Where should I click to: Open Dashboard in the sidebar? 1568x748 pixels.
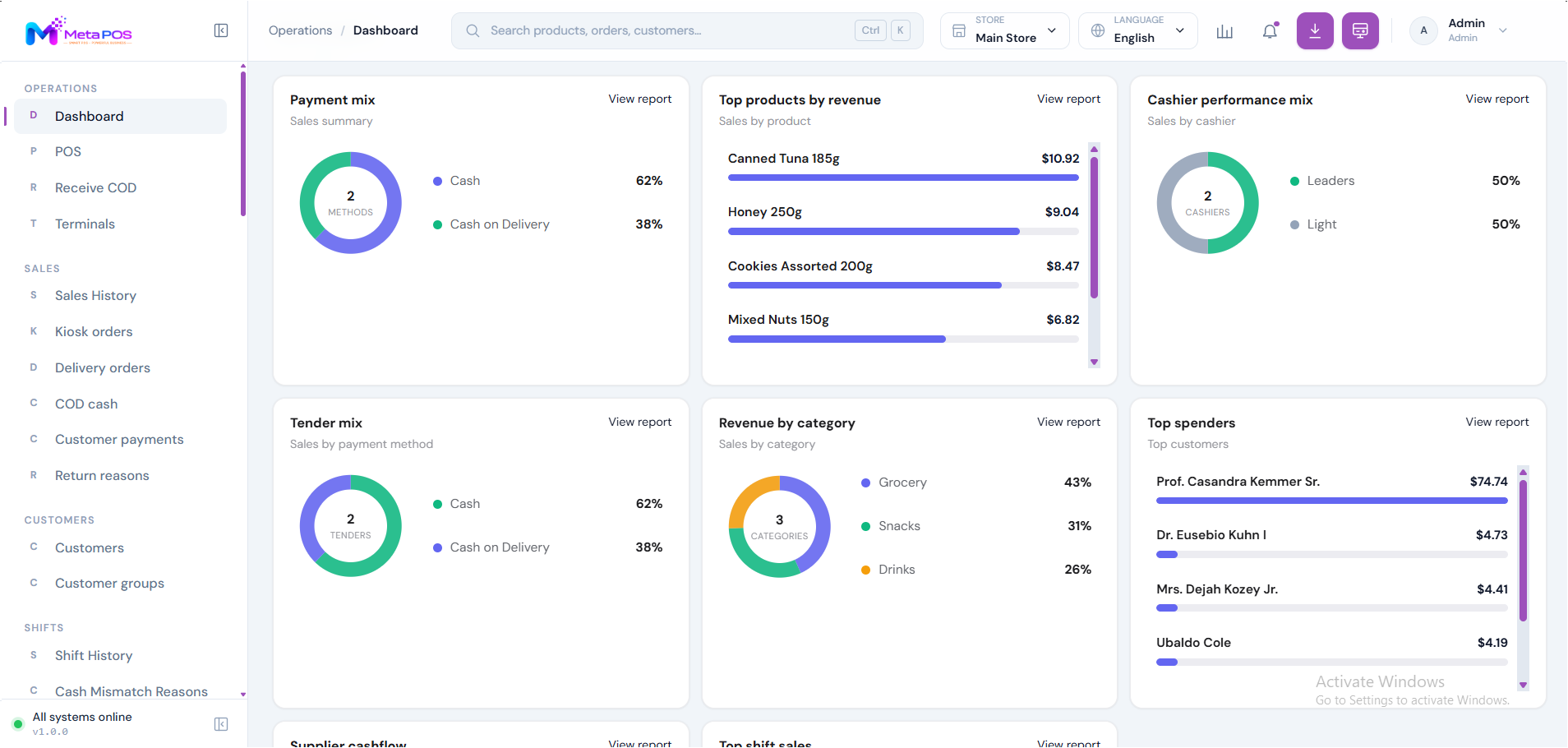click(x=120, y=117)
